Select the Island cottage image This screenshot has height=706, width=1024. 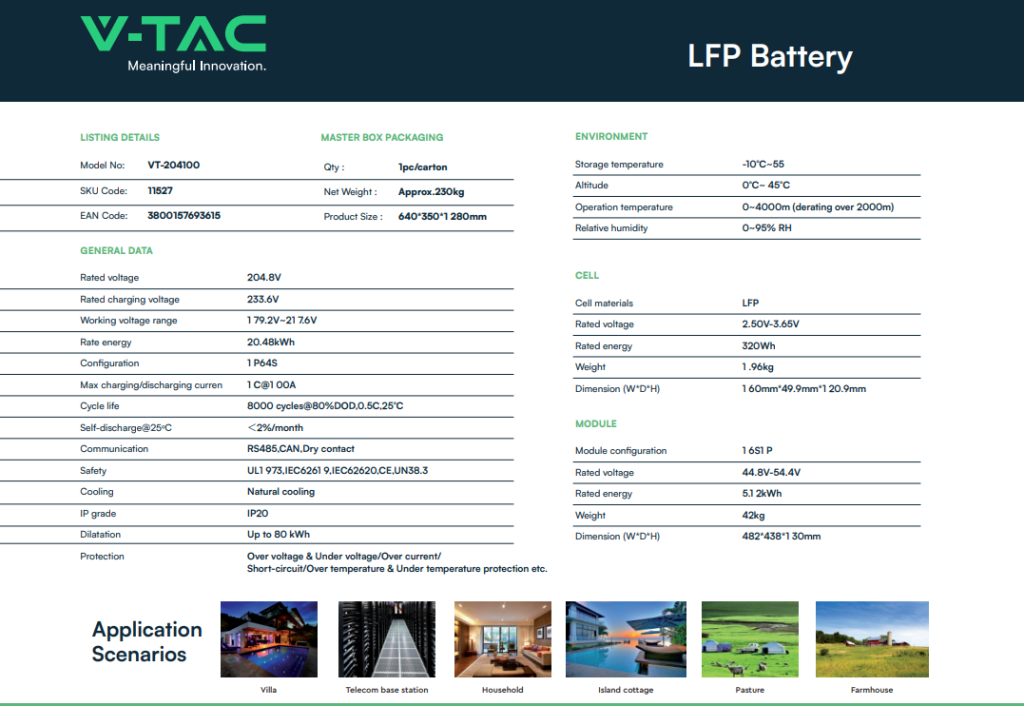(625, 640)
